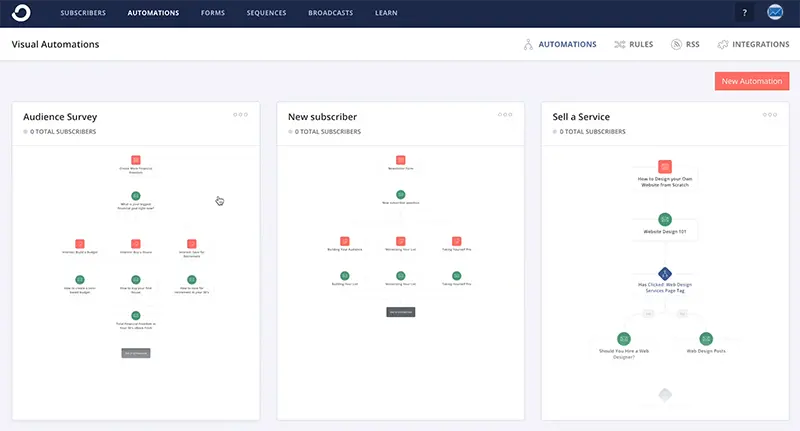Image resolution: width=800 pixels, height=431 pixels.
Task: Click the faded diamond node in Sell a Service
Action: pyautogui.click(x=665, y=395)
